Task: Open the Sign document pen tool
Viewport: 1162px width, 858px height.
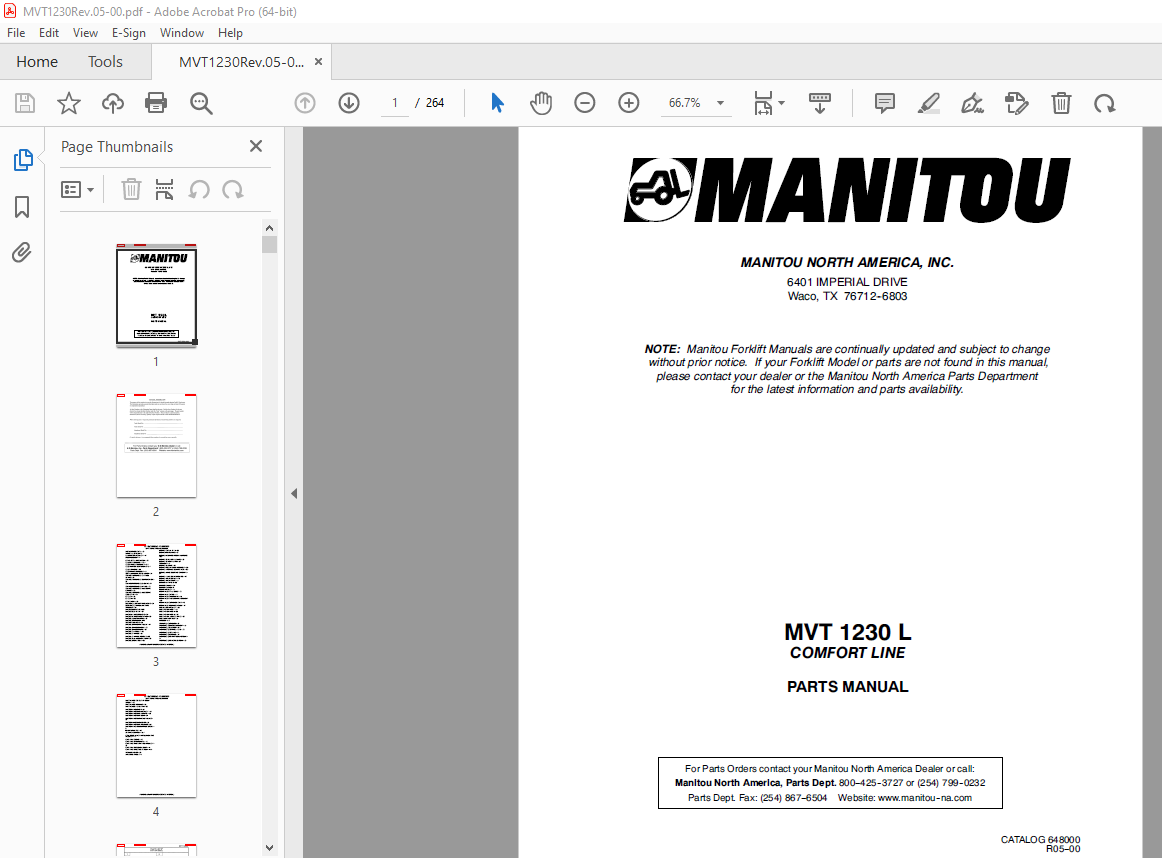Action: [x=972, y=103]
